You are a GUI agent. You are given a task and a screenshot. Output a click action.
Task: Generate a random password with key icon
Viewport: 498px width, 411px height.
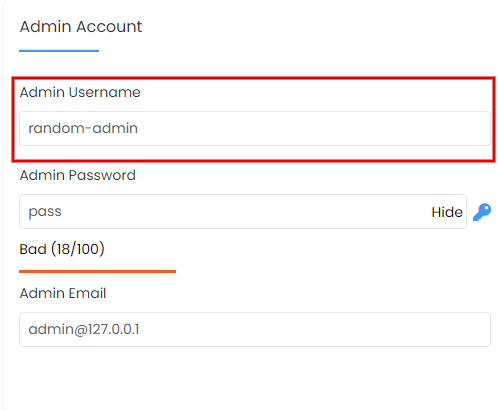482,212
